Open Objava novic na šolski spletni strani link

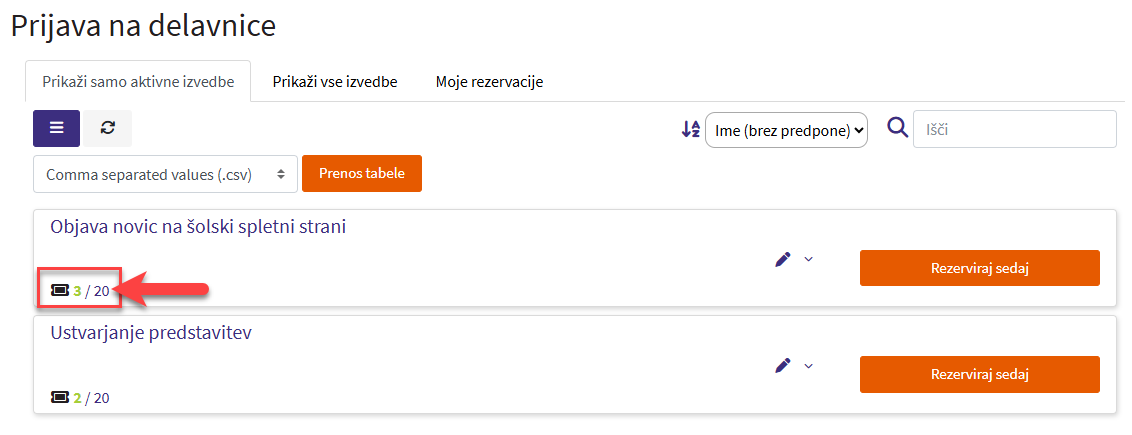198,227
